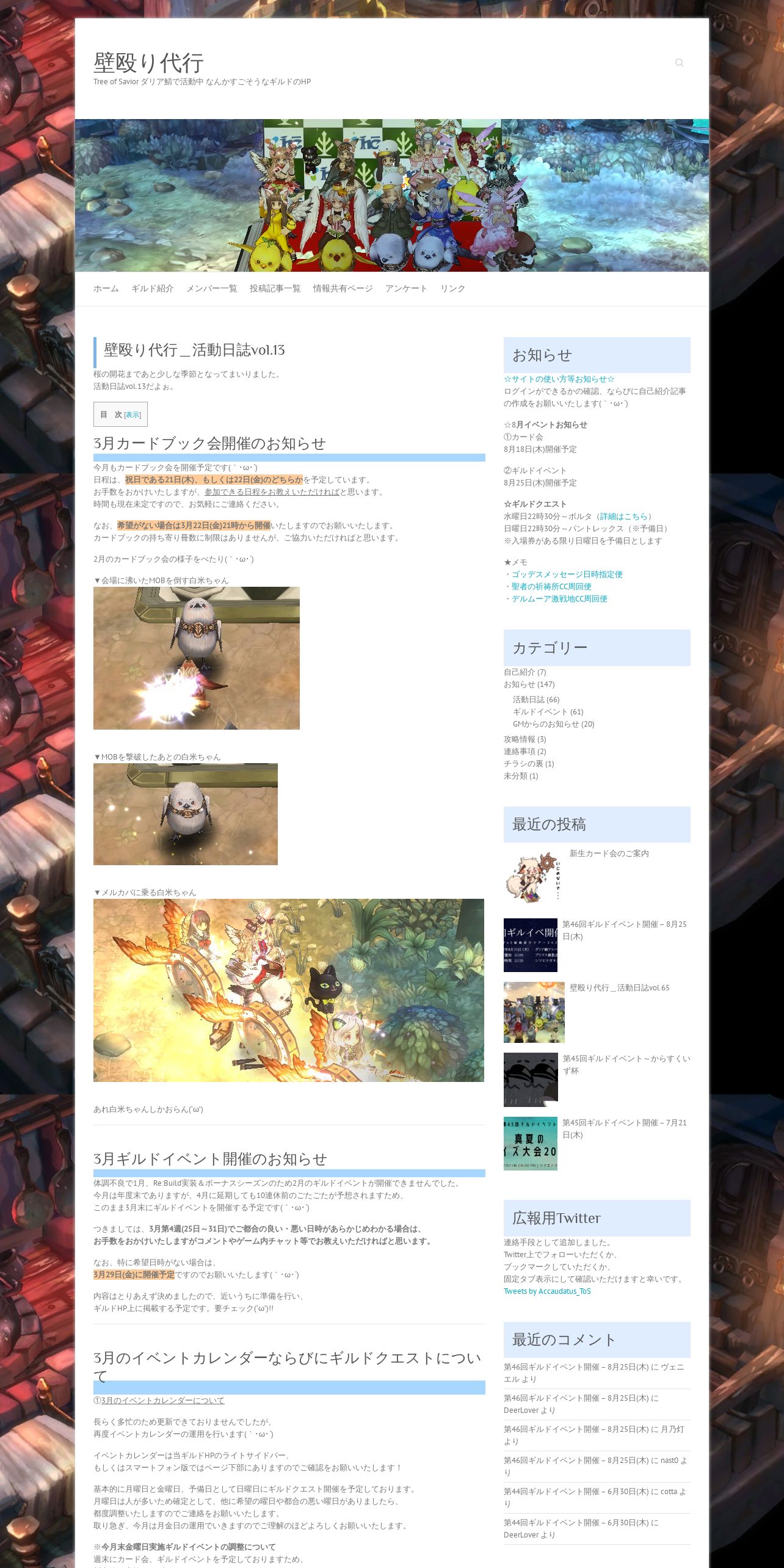The width and height of the screenshot is (784, 1568).
Task: Open recent post 壁殴り代行＿活動日誌vol.65
Action: 620,988
